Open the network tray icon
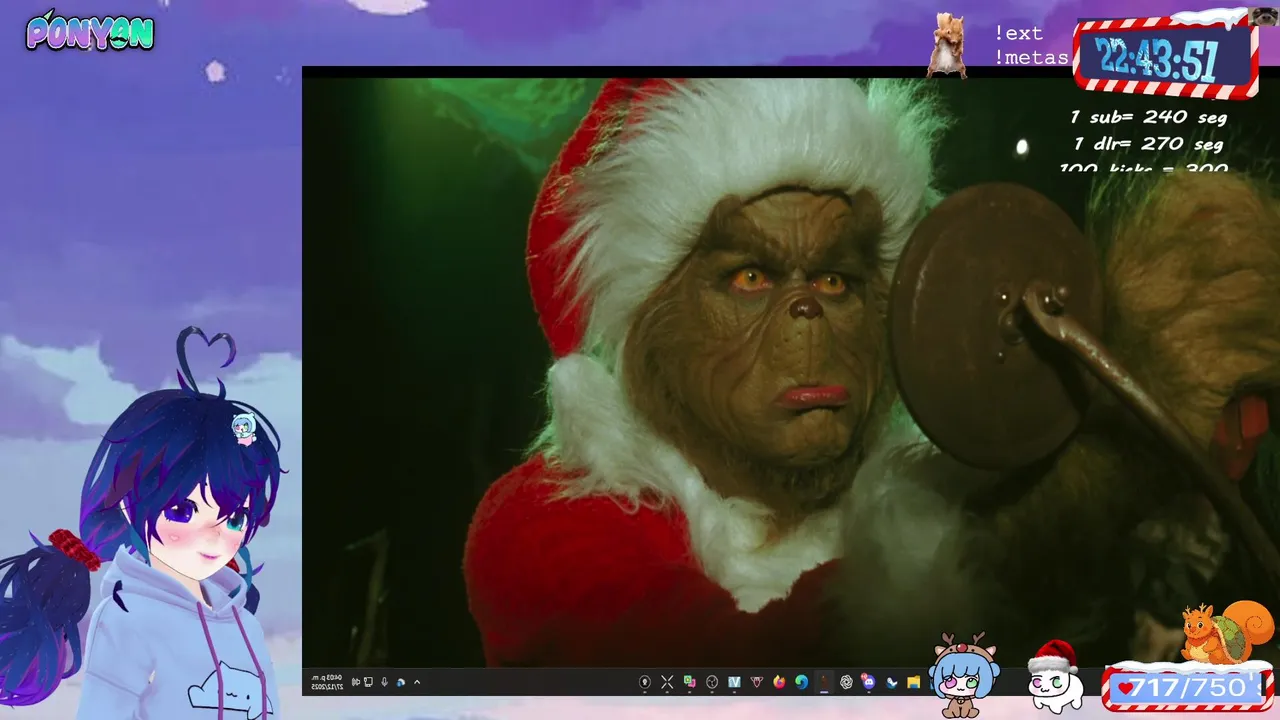The width and height of the screenshot is (1280, 720). (x=368, y=682)
